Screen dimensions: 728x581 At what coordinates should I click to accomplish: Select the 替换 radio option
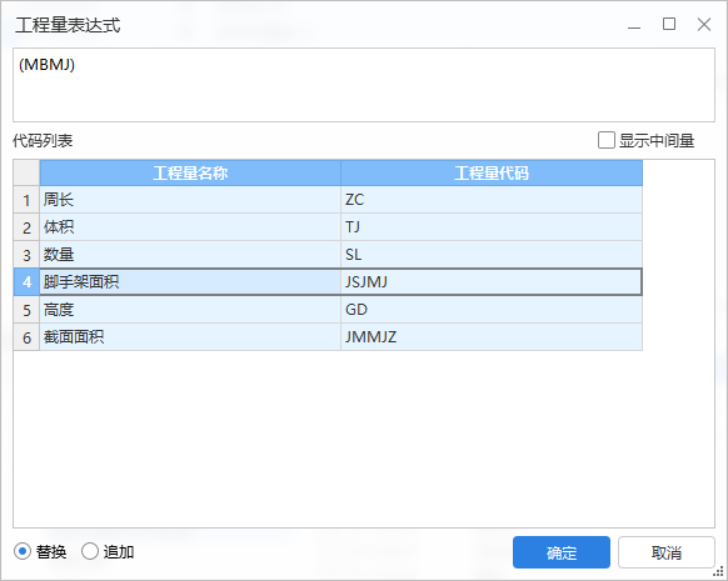pos(22,552)
